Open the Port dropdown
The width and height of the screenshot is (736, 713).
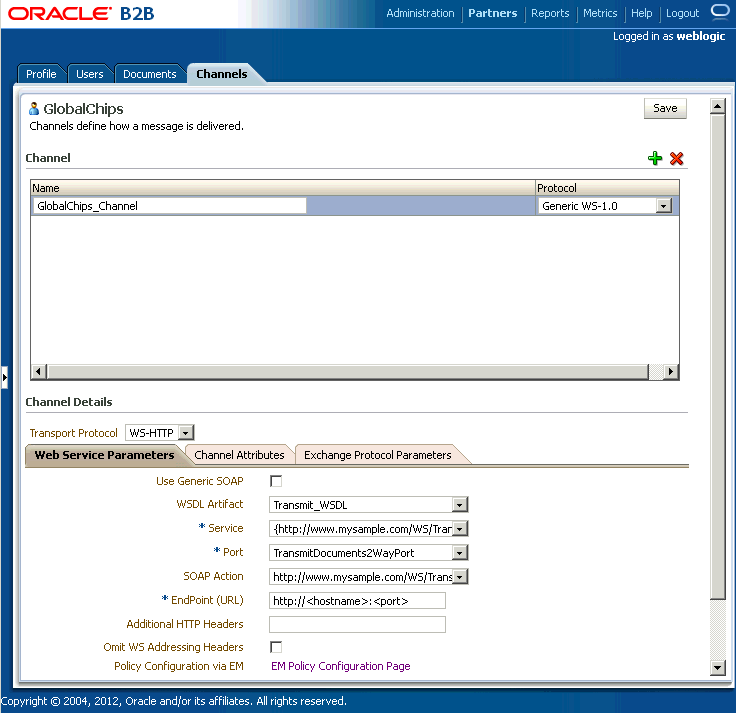click(x=460, y=553)
